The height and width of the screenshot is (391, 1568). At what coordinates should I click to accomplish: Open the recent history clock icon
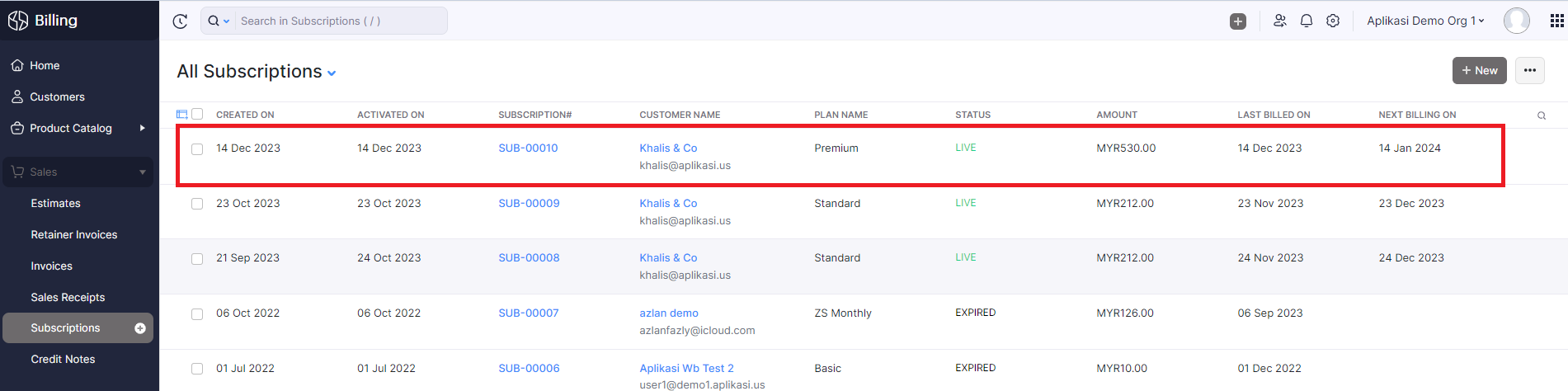click(x=180, y=21)
